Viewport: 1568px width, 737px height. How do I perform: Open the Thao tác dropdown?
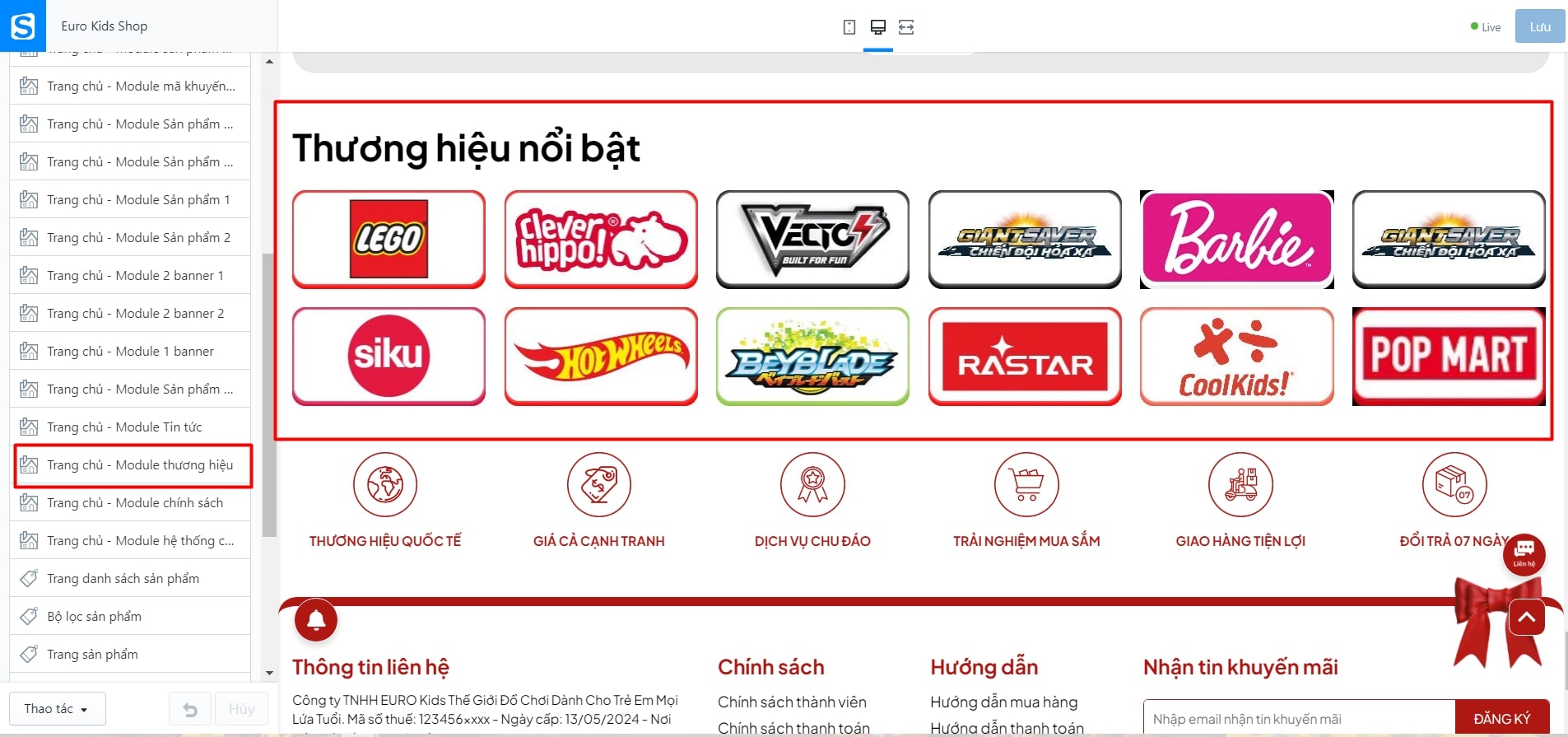click(x=58, y=709)
